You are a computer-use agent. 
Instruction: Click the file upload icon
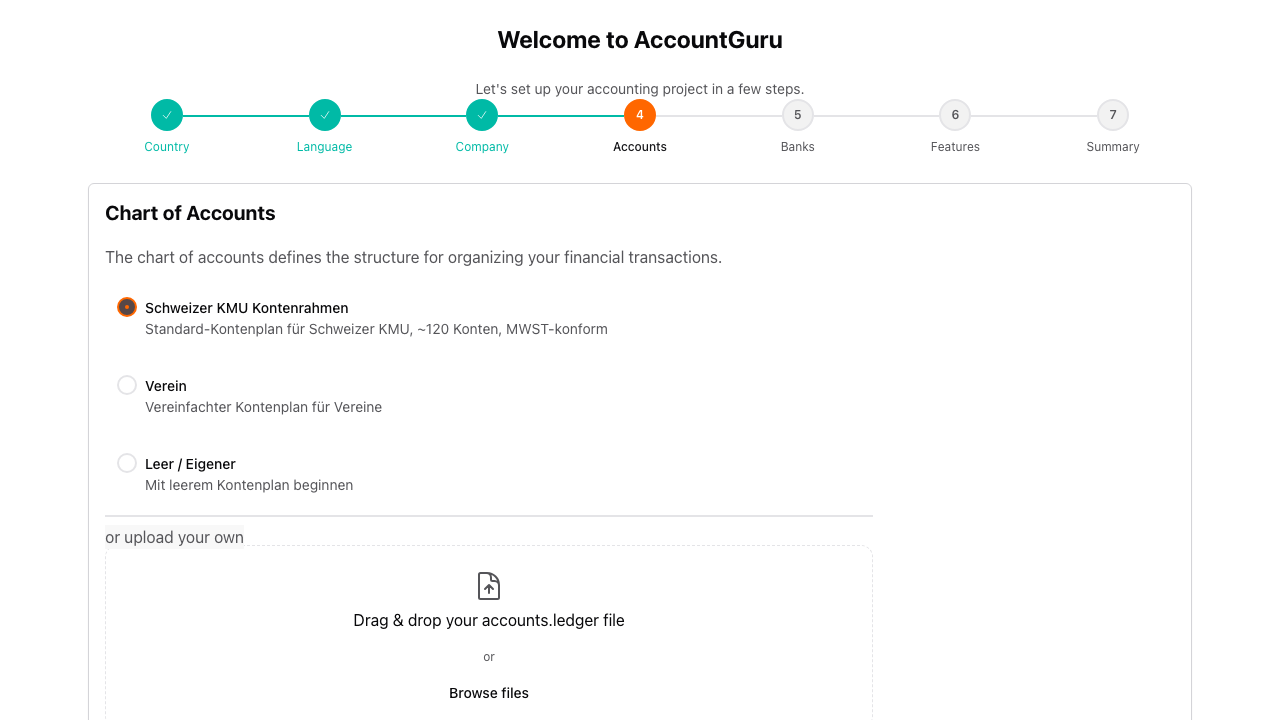[x=489, y=586]
